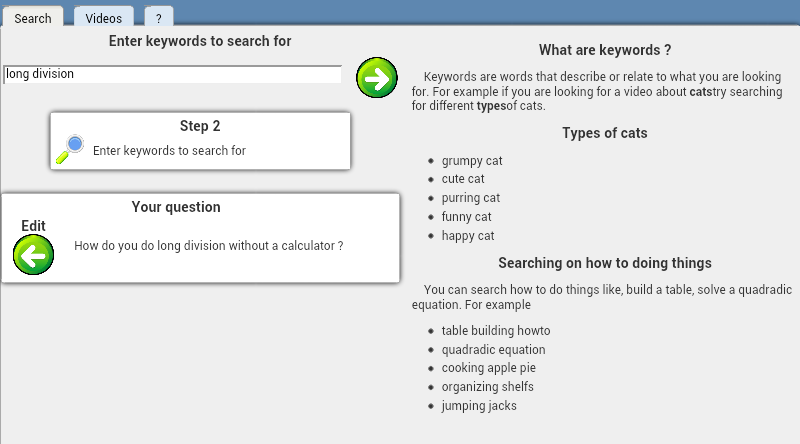Click the 'cooking apple pie' example
This screenshot has width=800, height=444.
tap(489, 368)
